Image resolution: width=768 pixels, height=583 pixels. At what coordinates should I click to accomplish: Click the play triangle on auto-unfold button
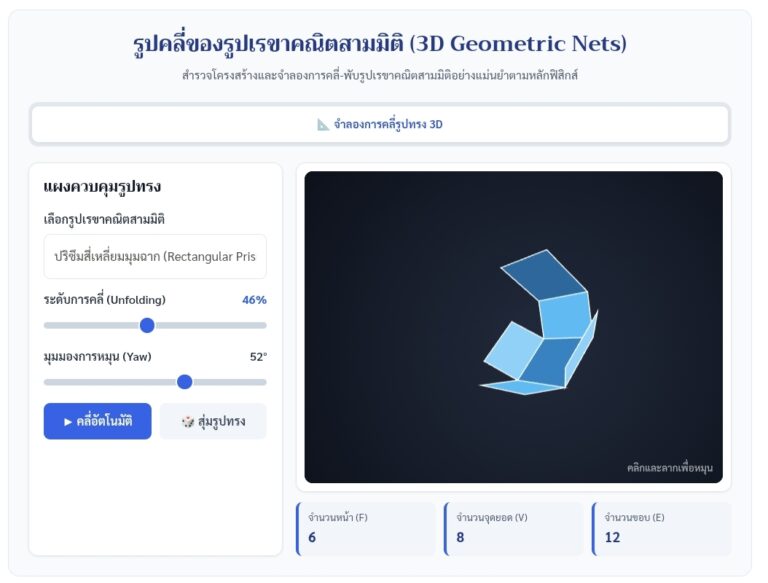(x=68, y=422)
